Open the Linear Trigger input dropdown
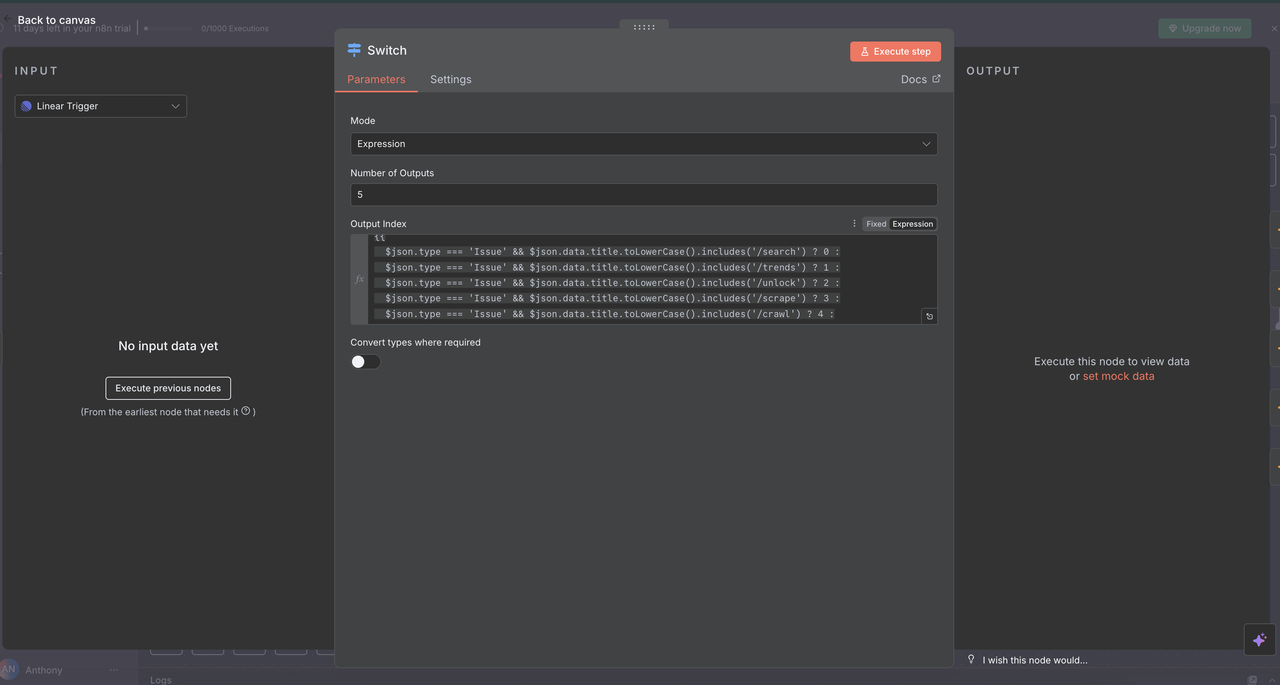The image size is (1280, 685). click(x=101, y=106)
